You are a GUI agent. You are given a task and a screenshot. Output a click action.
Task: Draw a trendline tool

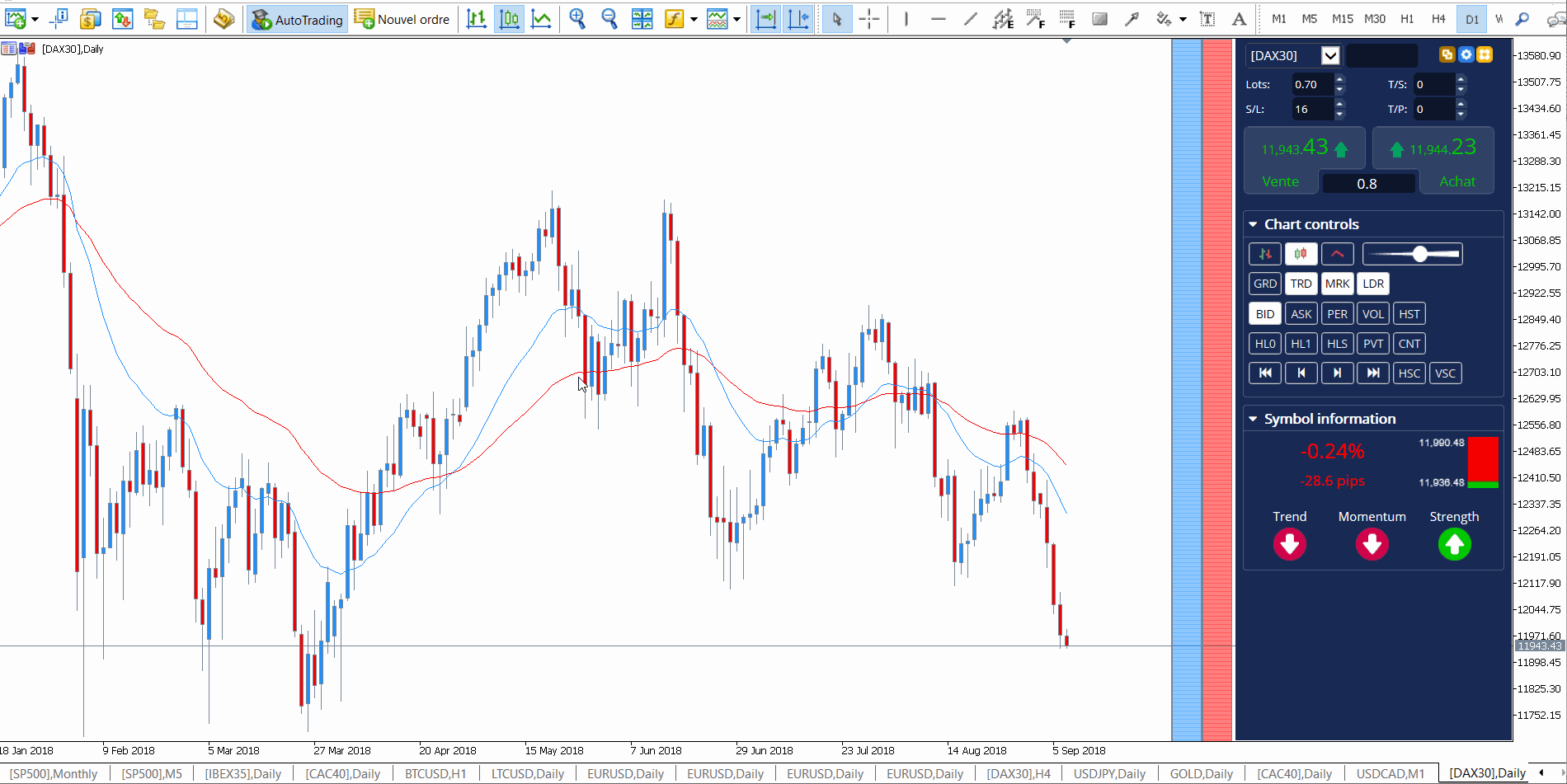pyautogui.click(x=971, y=18)
